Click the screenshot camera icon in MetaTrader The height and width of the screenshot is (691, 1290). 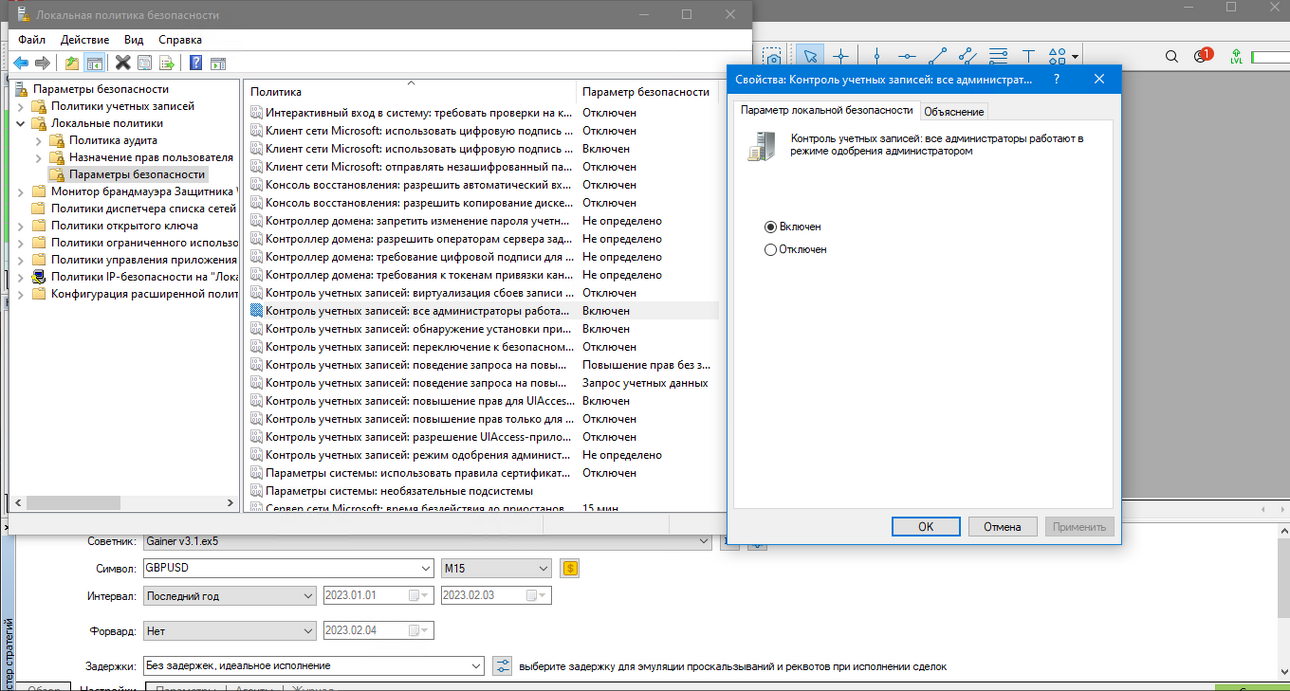click(772, 57)
